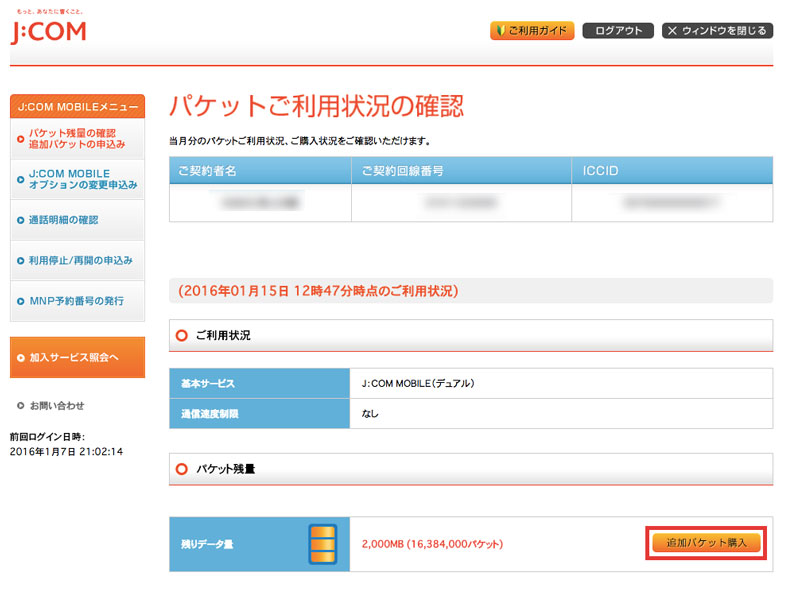Click ウィンドウを閉じる to close the window

(717, 31)
